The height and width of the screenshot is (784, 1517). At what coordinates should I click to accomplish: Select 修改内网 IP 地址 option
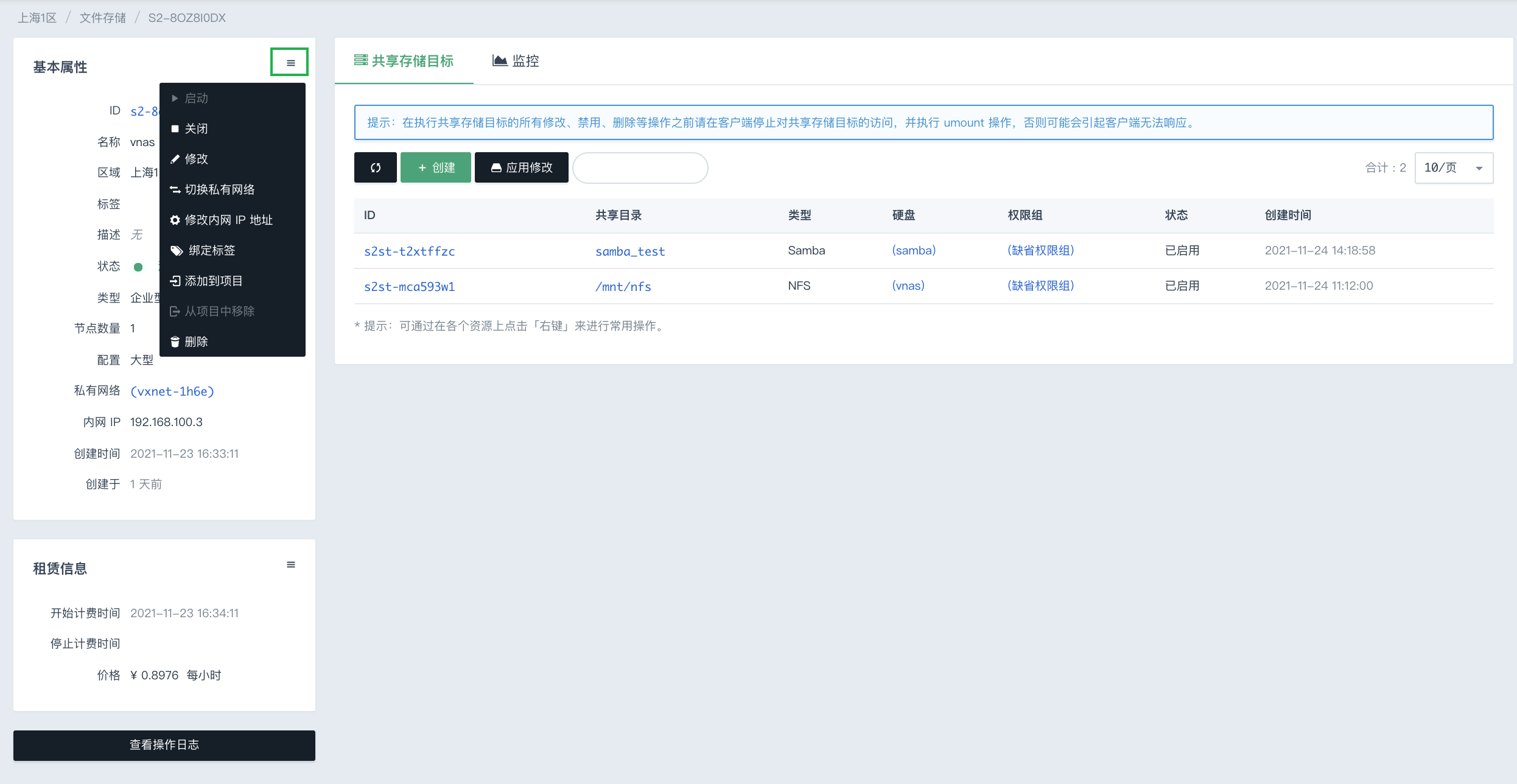[227, 220]
